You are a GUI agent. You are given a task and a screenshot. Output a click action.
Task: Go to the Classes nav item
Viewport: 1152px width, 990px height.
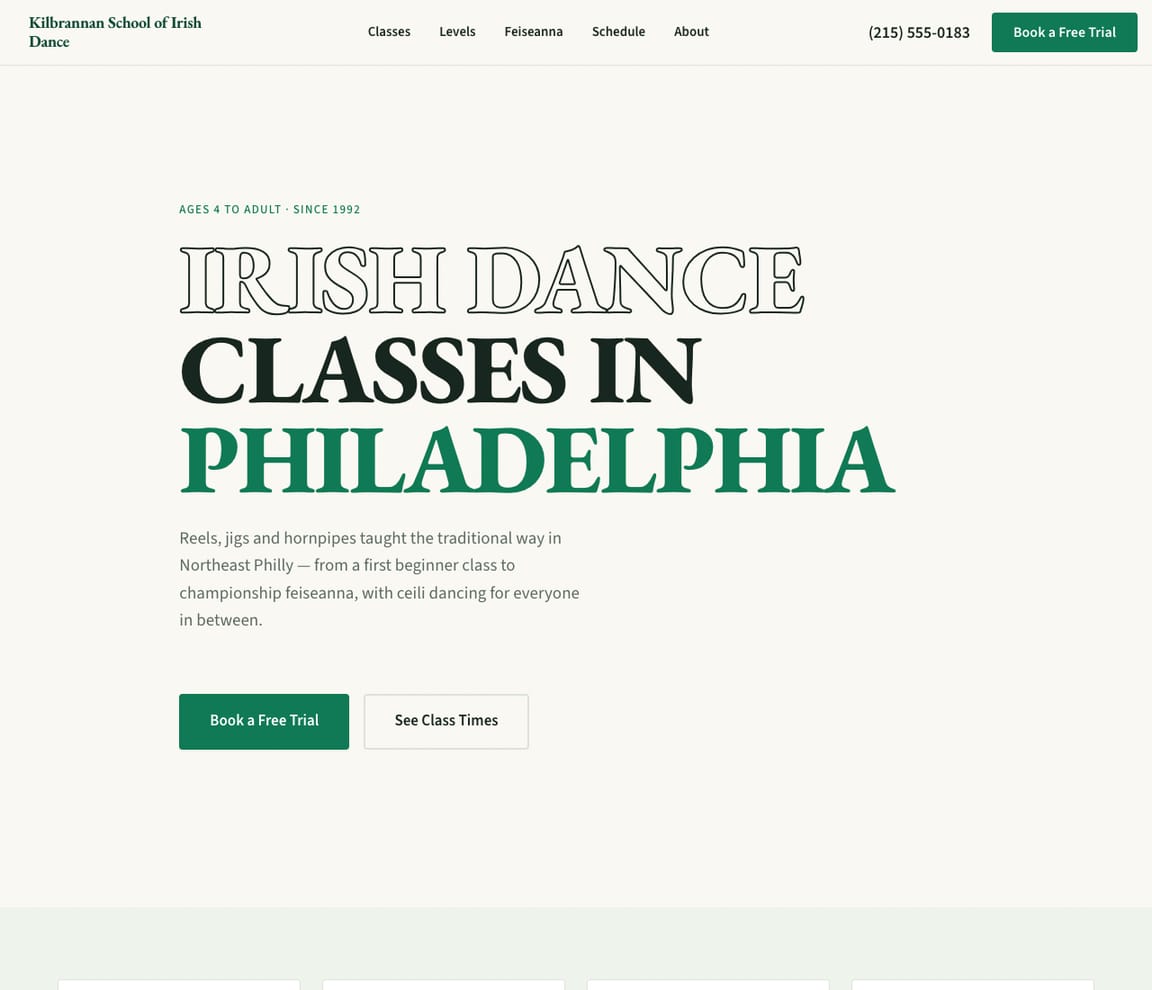point(389,32)
